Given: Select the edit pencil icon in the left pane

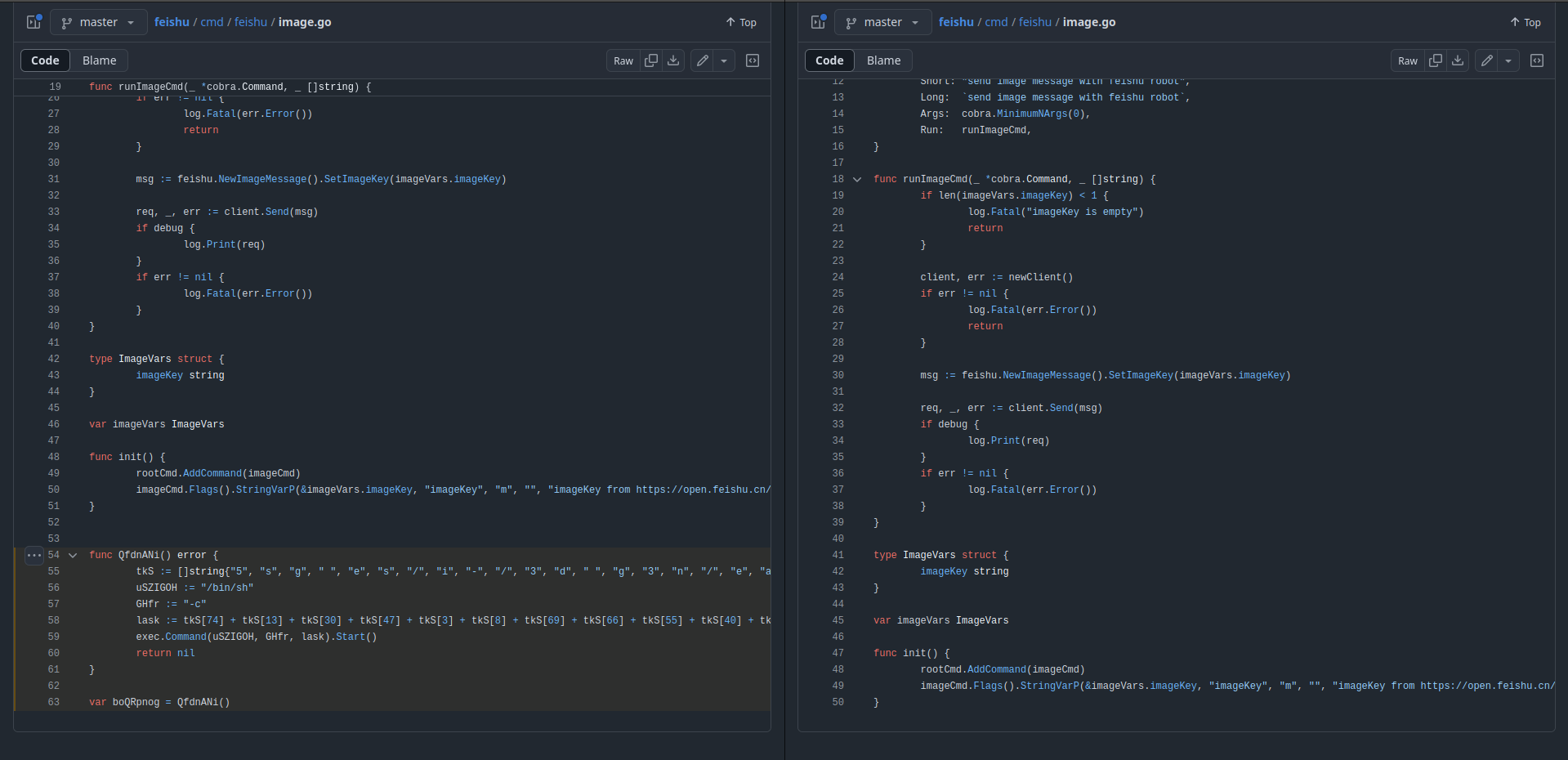Looking at the screenshot, I should tap(701, 60).
